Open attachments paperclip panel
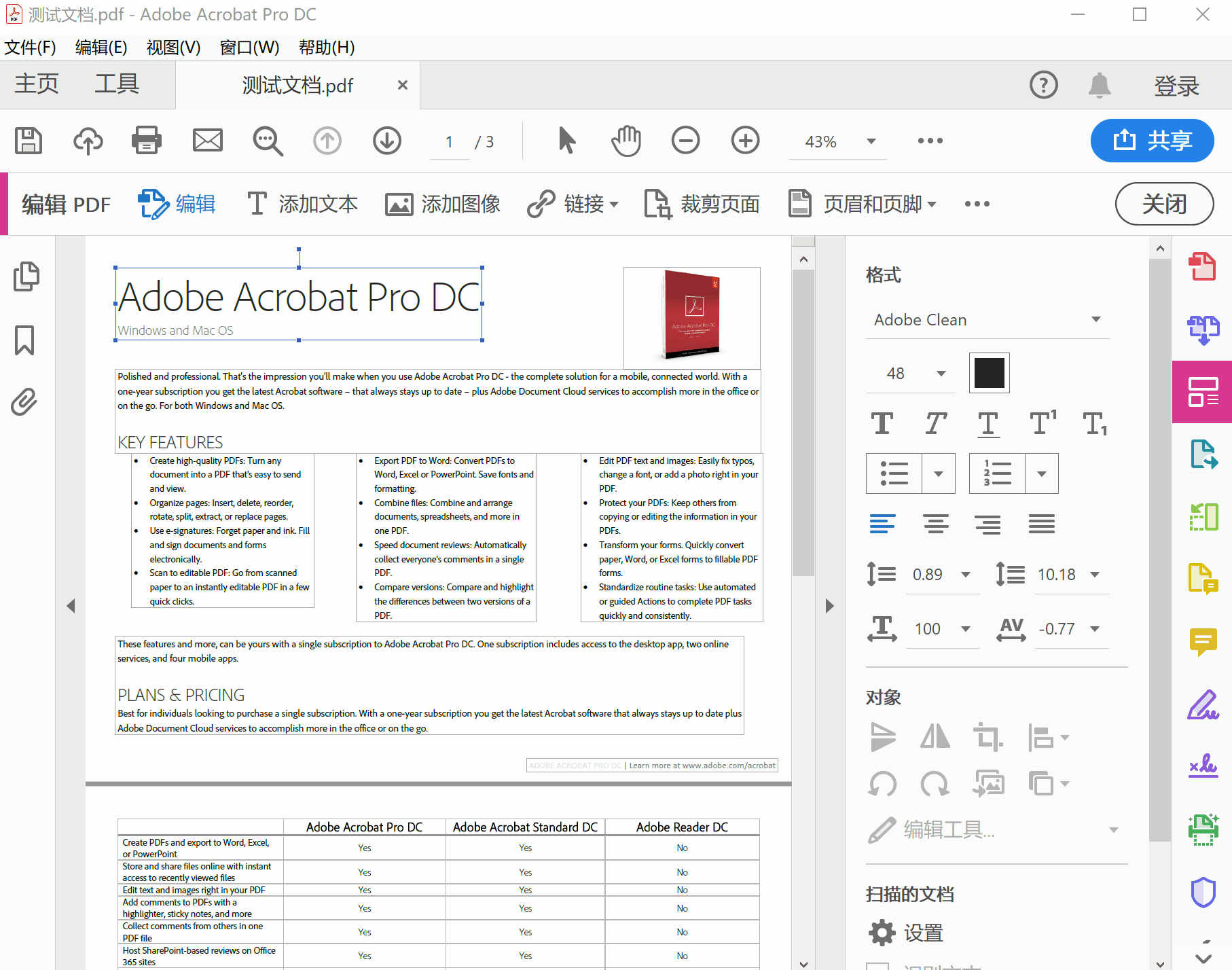The image size is (1232, 970). click(x=24, y=402)
